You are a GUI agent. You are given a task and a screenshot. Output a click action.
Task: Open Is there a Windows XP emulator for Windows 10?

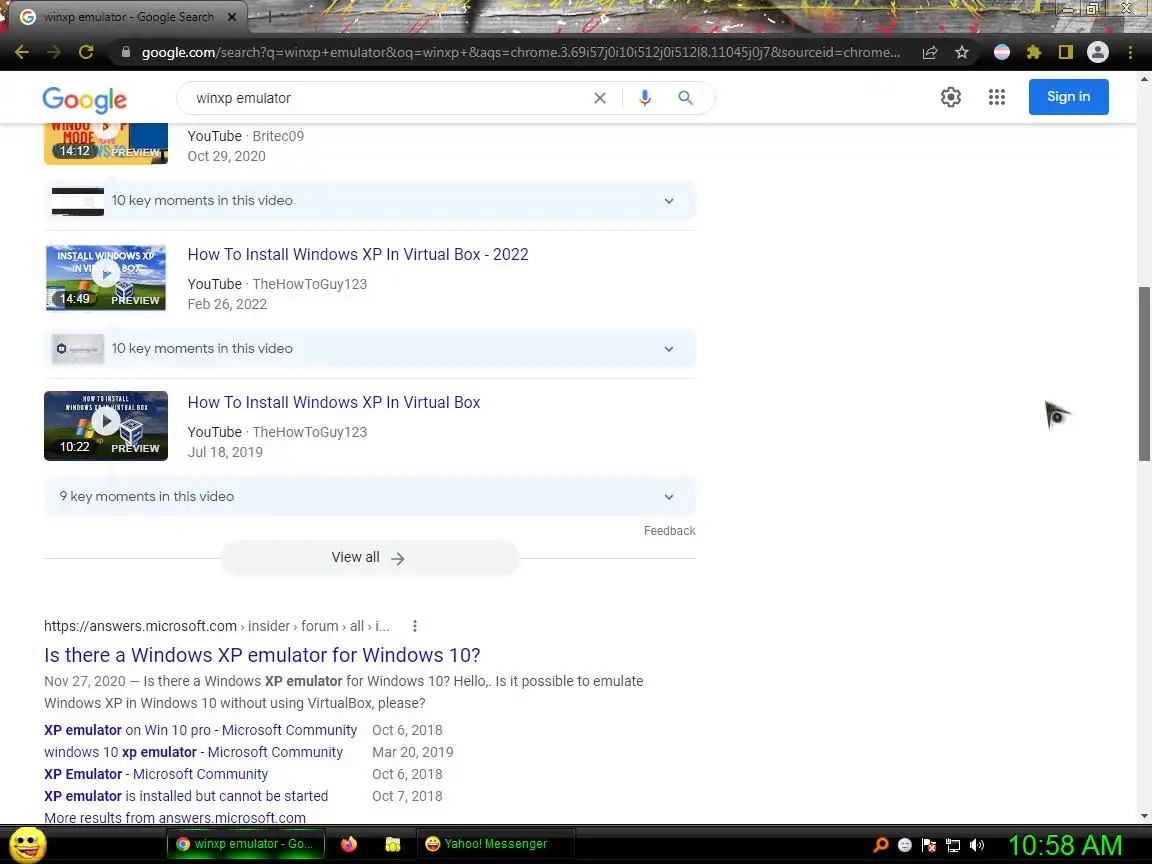(x=262, y=655)
